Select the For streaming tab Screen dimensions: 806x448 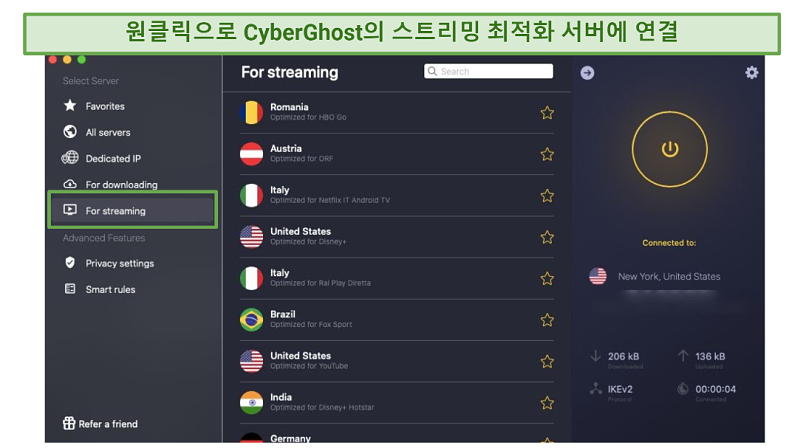tap(133, 211)
